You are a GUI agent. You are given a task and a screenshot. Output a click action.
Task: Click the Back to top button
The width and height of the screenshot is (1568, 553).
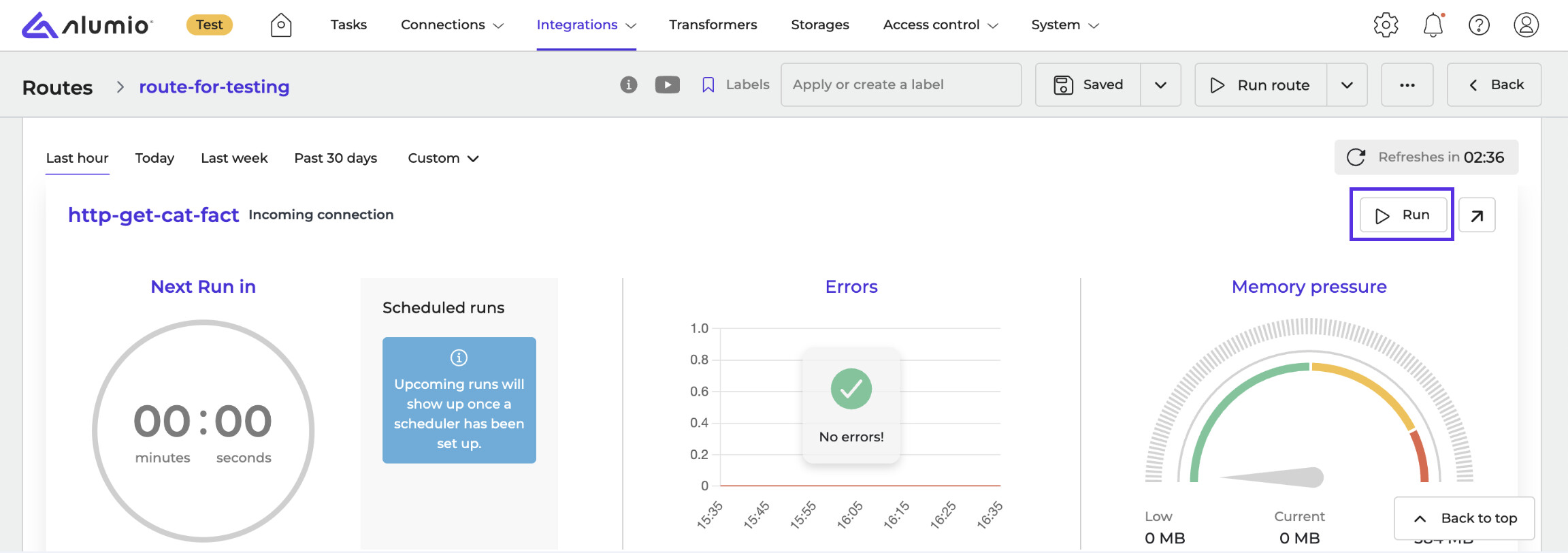click(1465, 518)
